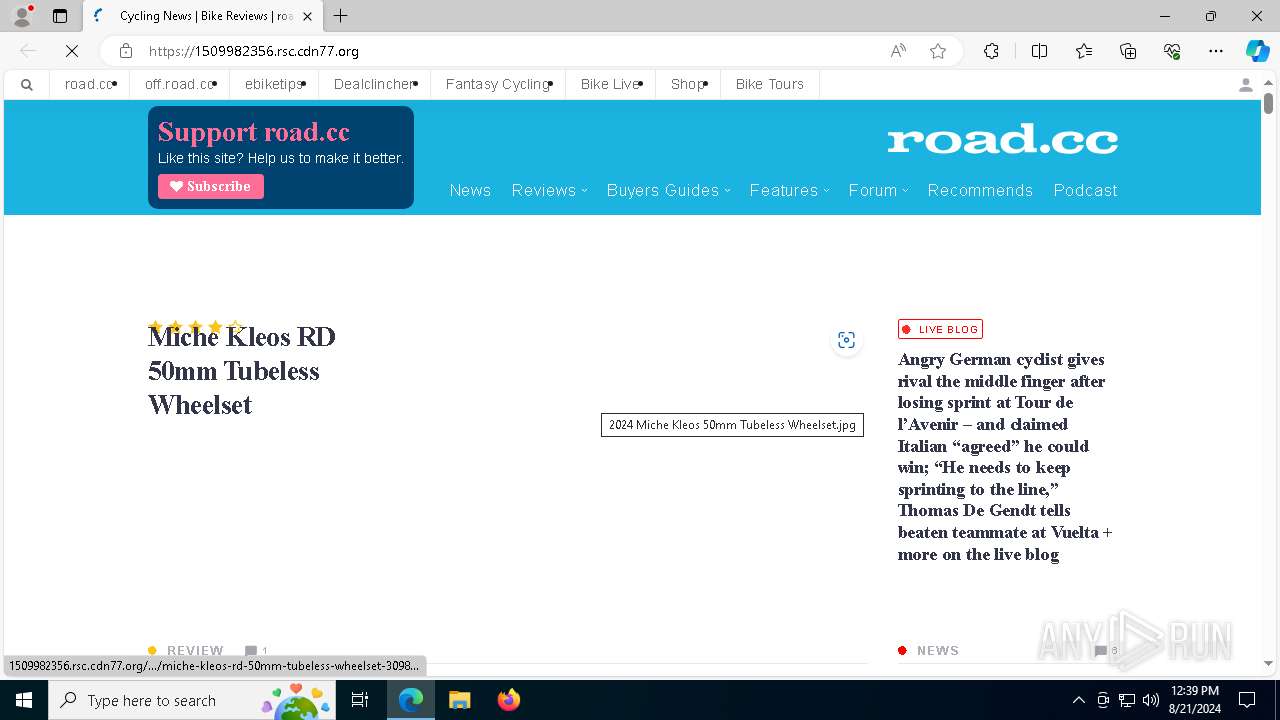Open the News menu item
The image size is (1280, 720).
click(470, 190)
